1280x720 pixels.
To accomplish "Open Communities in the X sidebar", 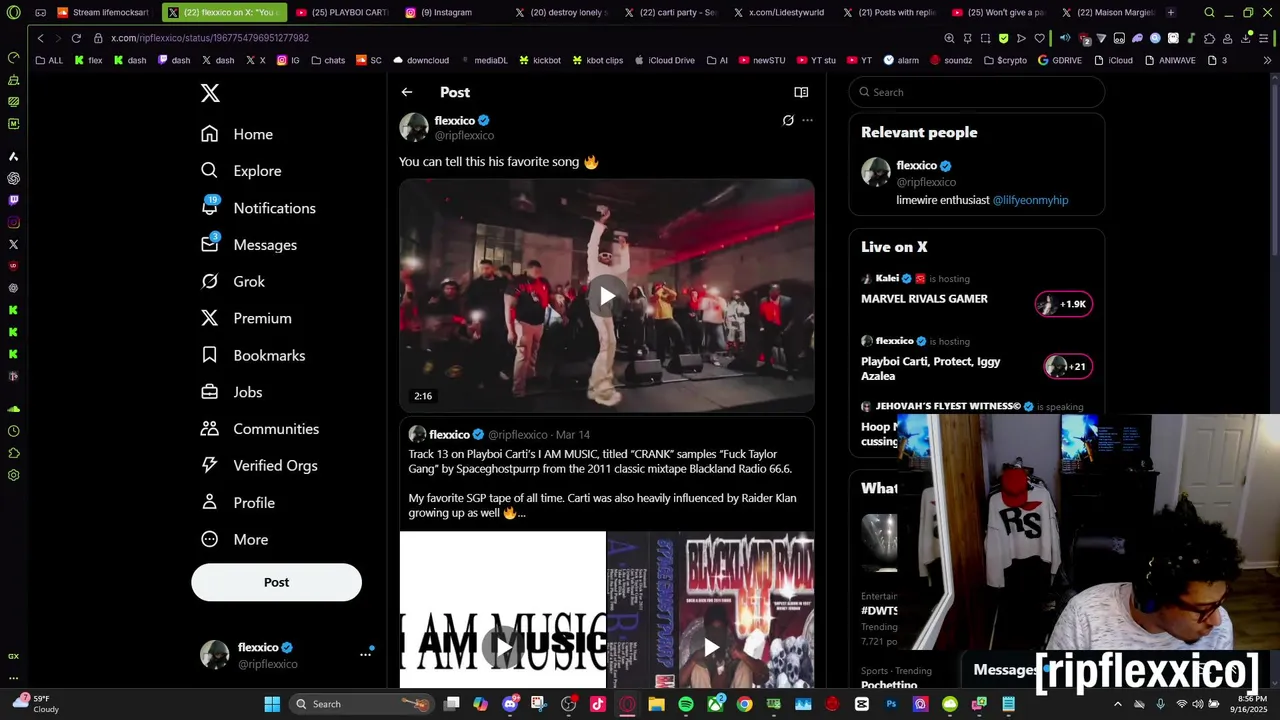I will (x=260, y=429).
